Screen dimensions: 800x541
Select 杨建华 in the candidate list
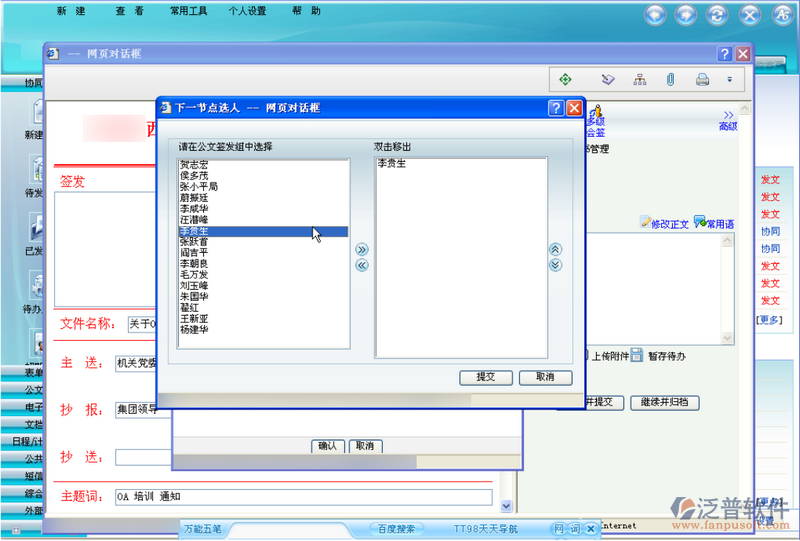point(263,330)
